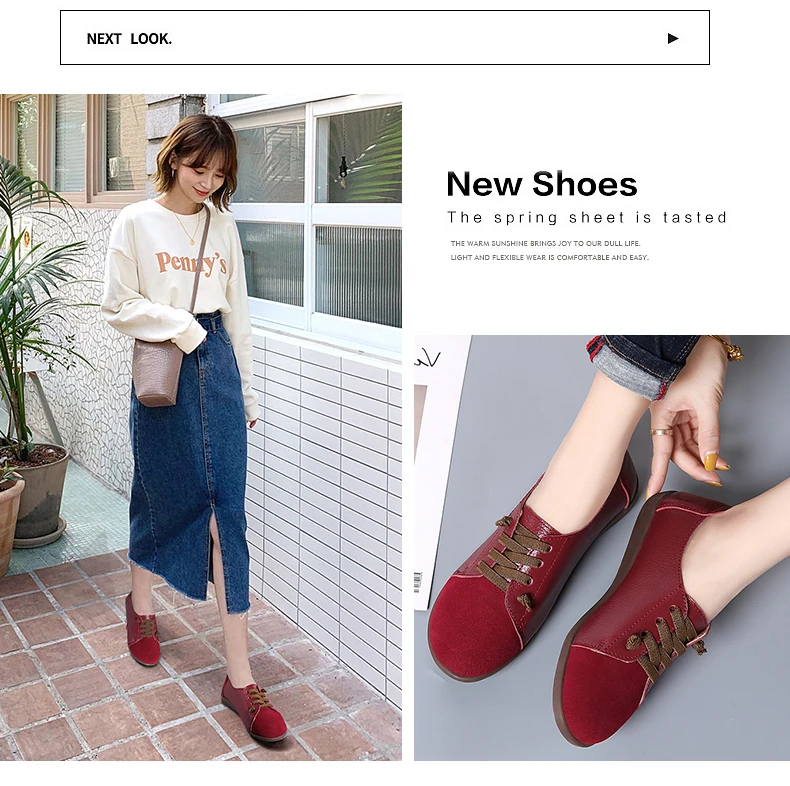Image resolution: width=790 pixels, height=786 pixels.
Task: Select the NEXT LOOK. label text
Action: pos(129,39)
